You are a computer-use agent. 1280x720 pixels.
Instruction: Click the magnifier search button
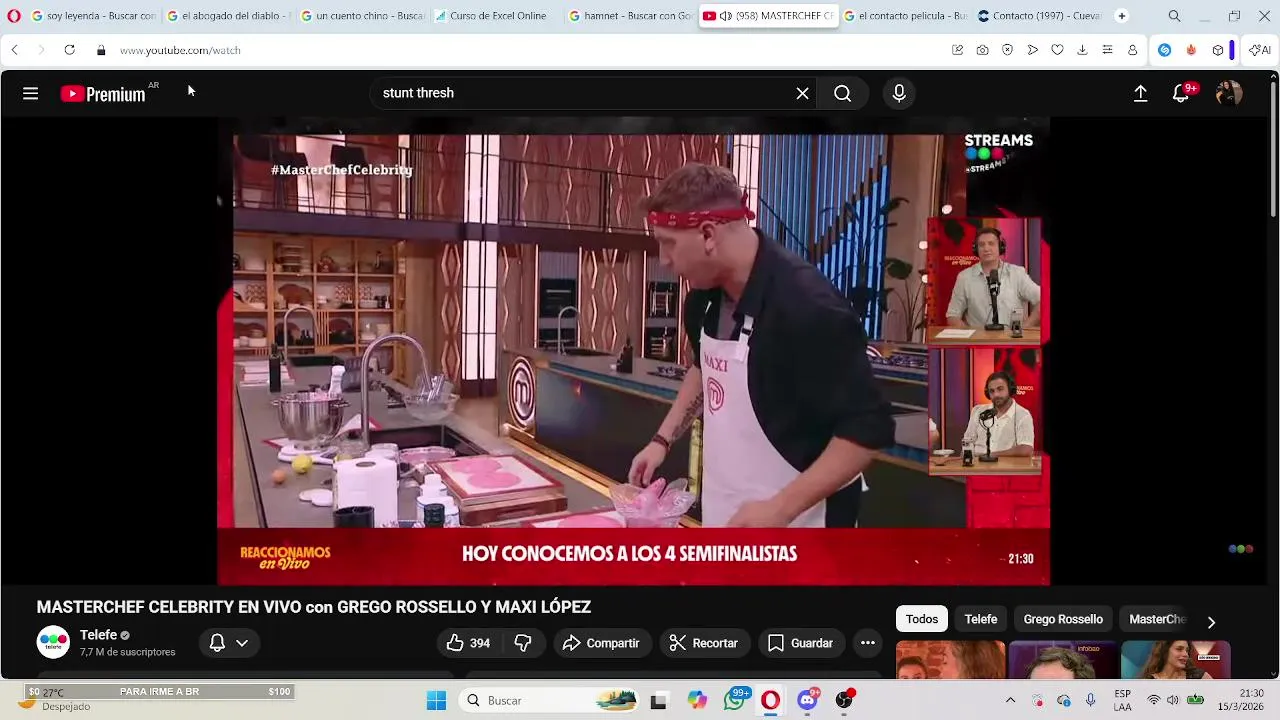click(843, 93)
